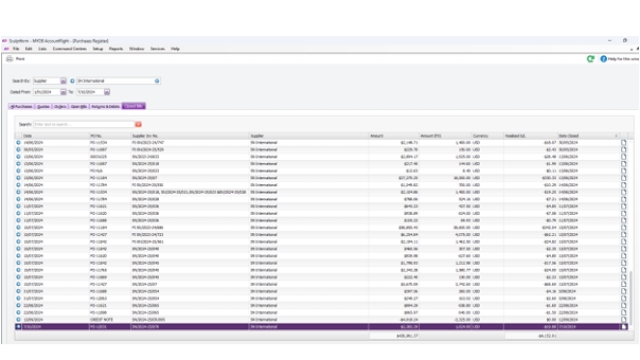The width and height of the screenshot is (640, 360).
Task: Open zoom arrow of the highlighted purple row
Action: pyautogui.click(x=18, y=327)
